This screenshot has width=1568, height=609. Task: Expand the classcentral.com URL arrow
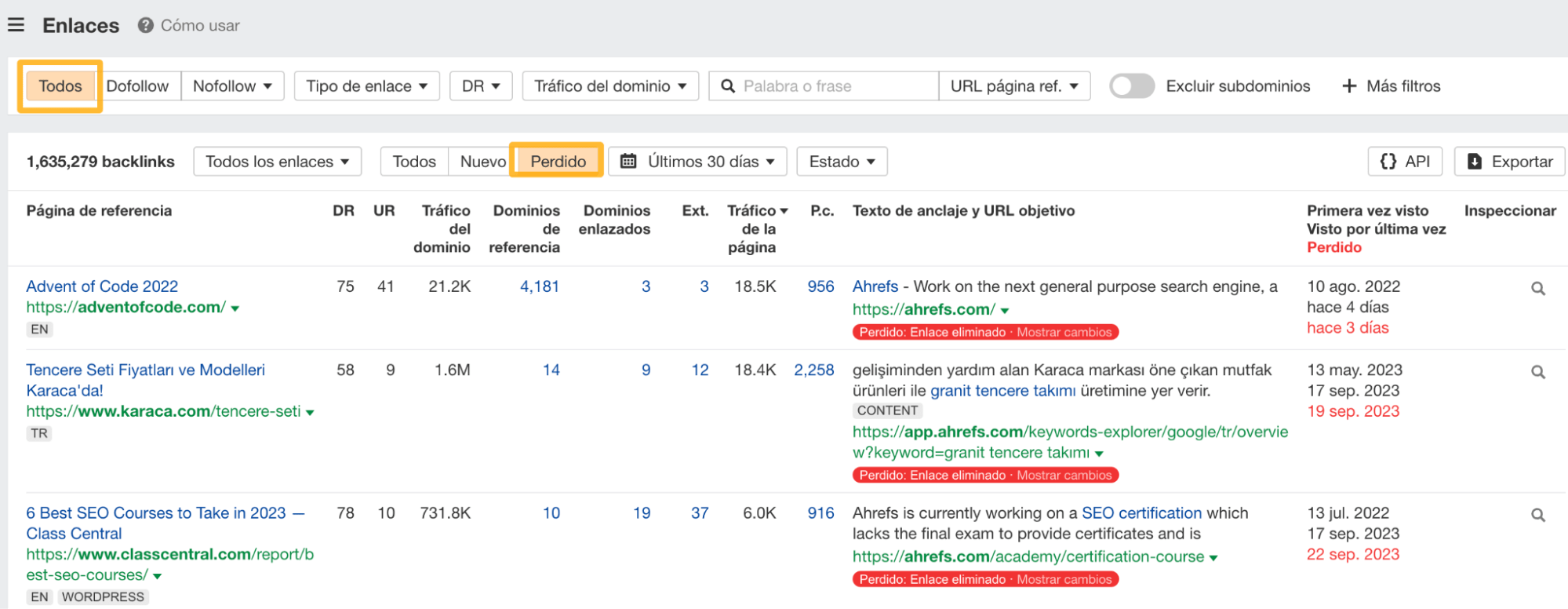point(158,576)
